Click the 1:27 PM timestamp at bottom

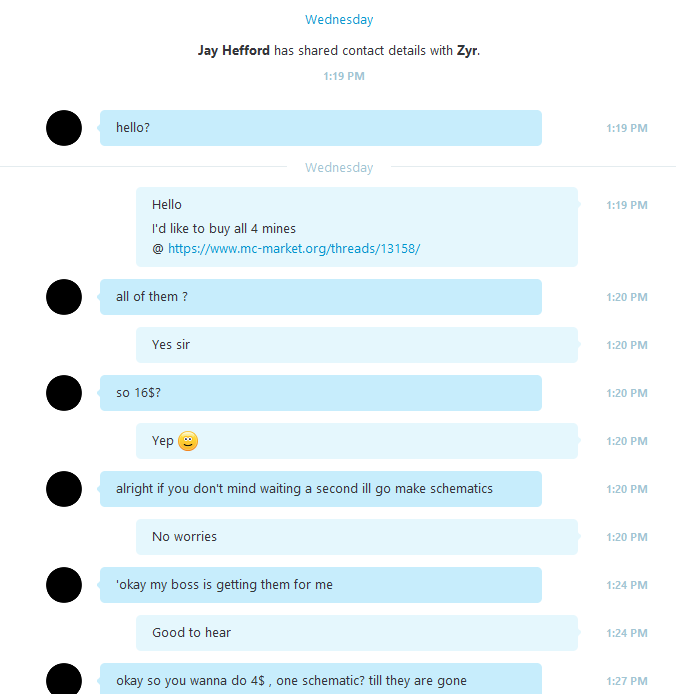click(627, 681)
